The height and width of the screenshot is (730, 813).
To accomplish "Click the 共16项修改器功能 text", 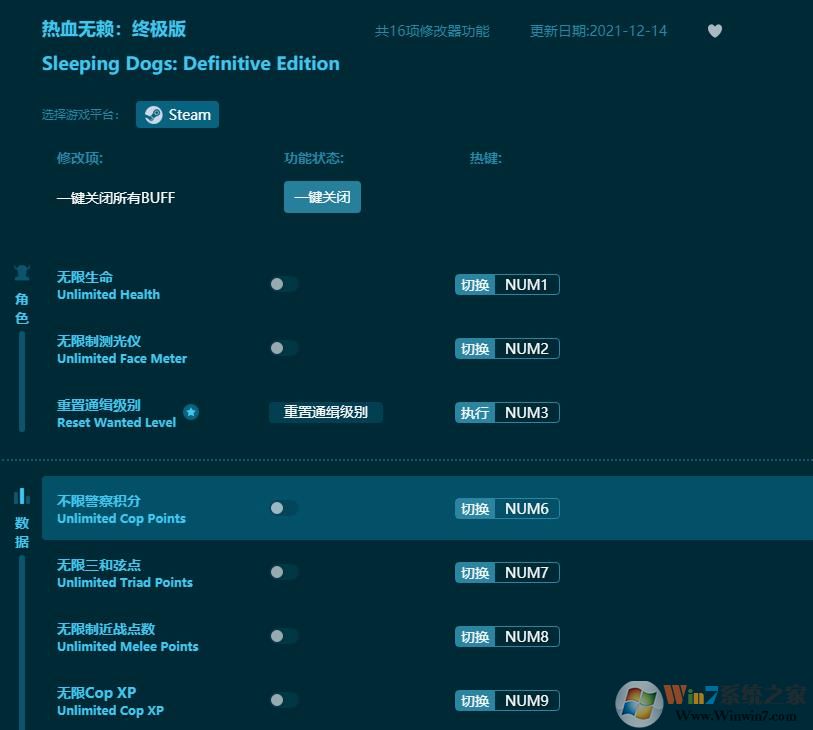I will (432, 31).
